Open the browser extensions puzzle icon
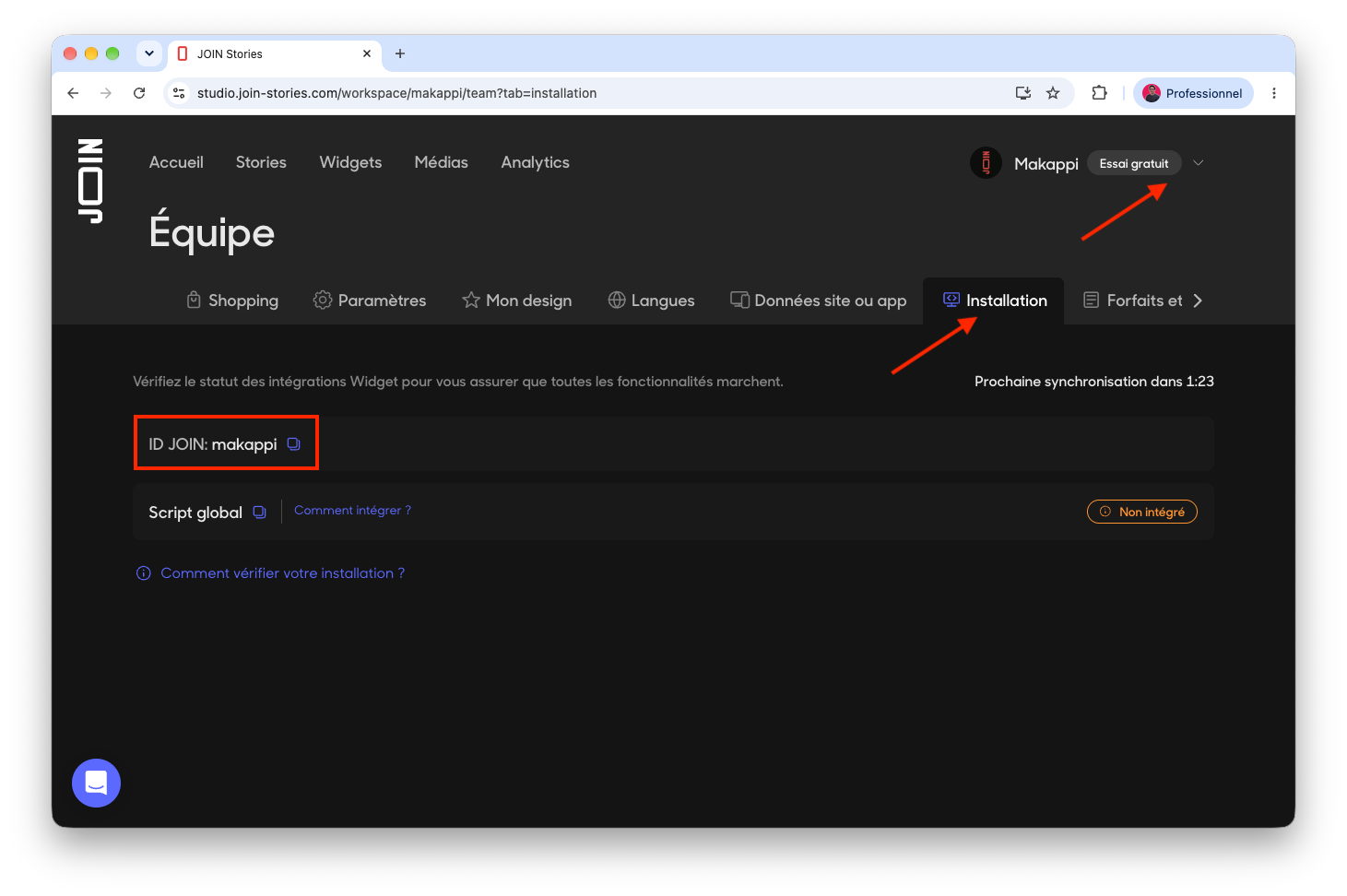This screenshot has width=1347, height=896. [1099, 93]
